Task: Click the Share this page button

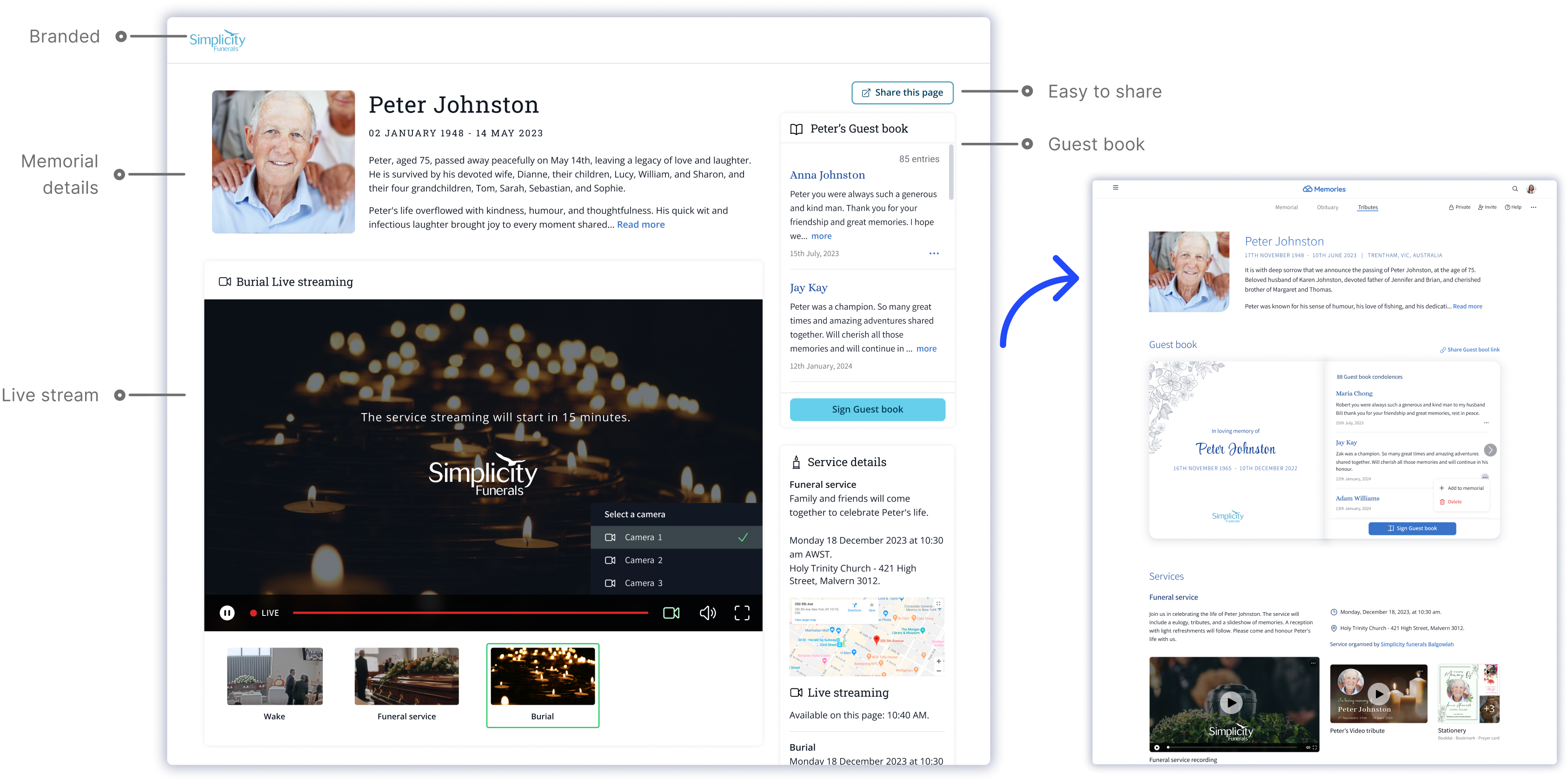Action: tap(902, 93)
